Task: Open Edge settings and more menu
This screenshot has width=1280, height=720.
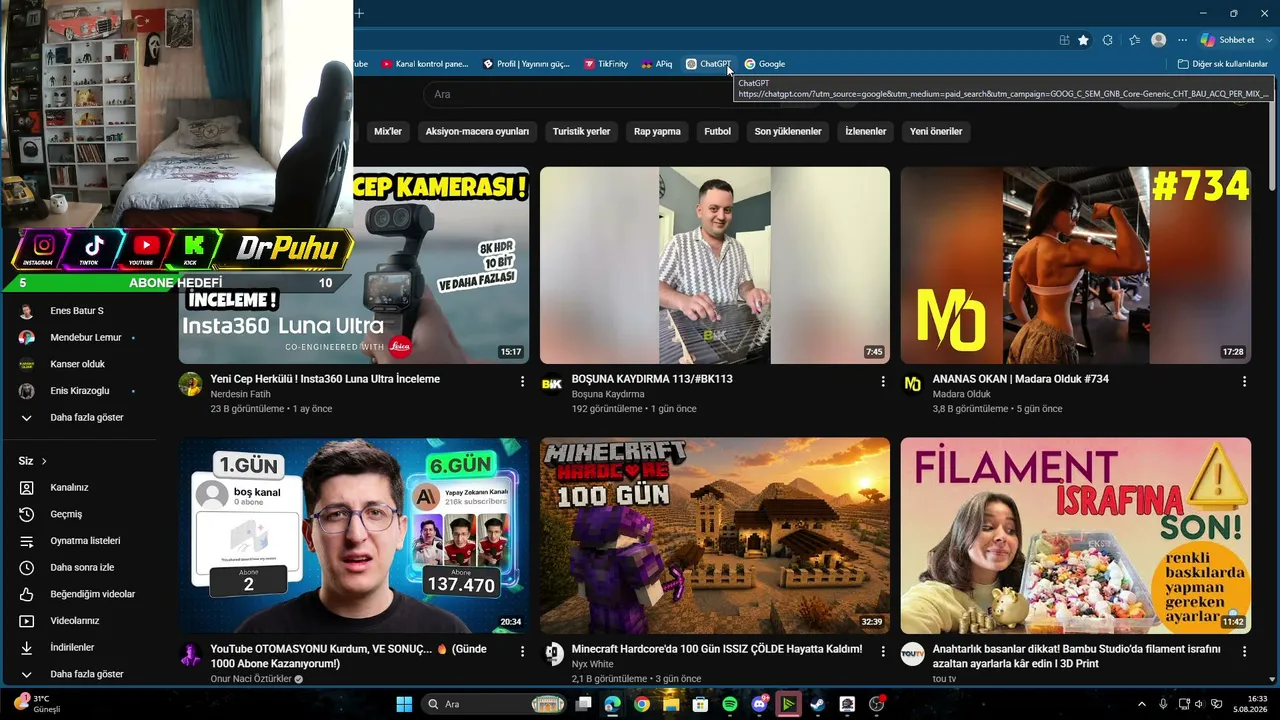Action: click(x=1183, y=40)
